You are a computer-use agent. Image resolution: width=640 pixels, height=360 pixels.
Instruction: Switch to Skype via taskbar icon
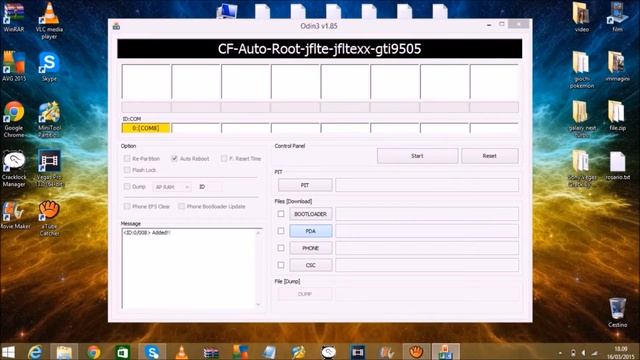click(152, 352)
